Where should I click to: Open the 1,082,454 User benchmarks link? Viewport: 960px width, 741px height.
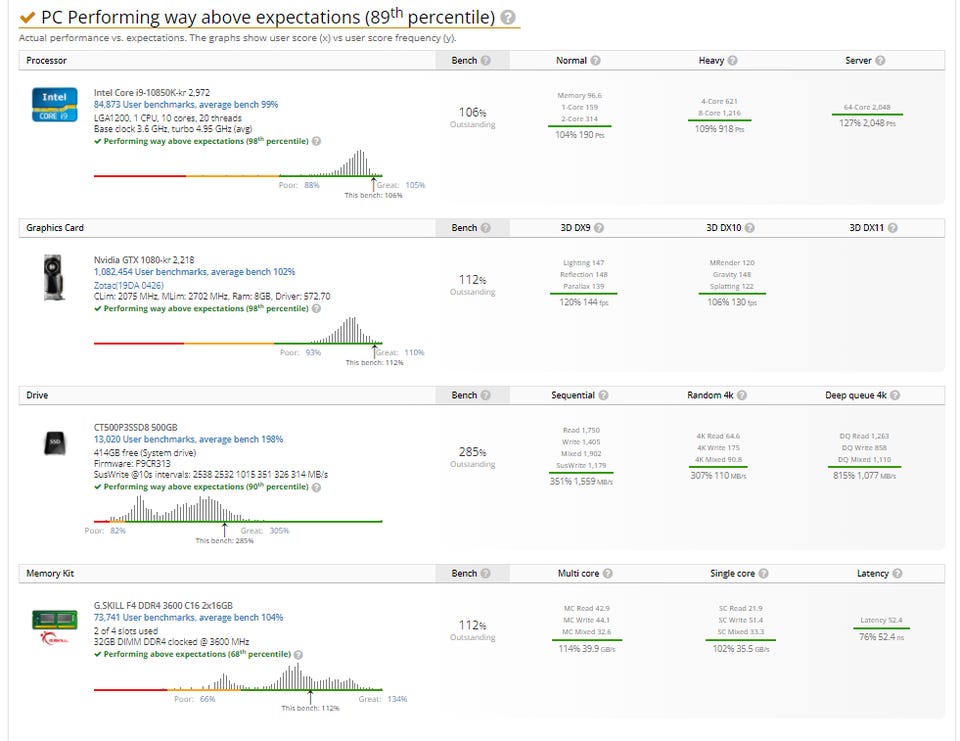point(194,272)
